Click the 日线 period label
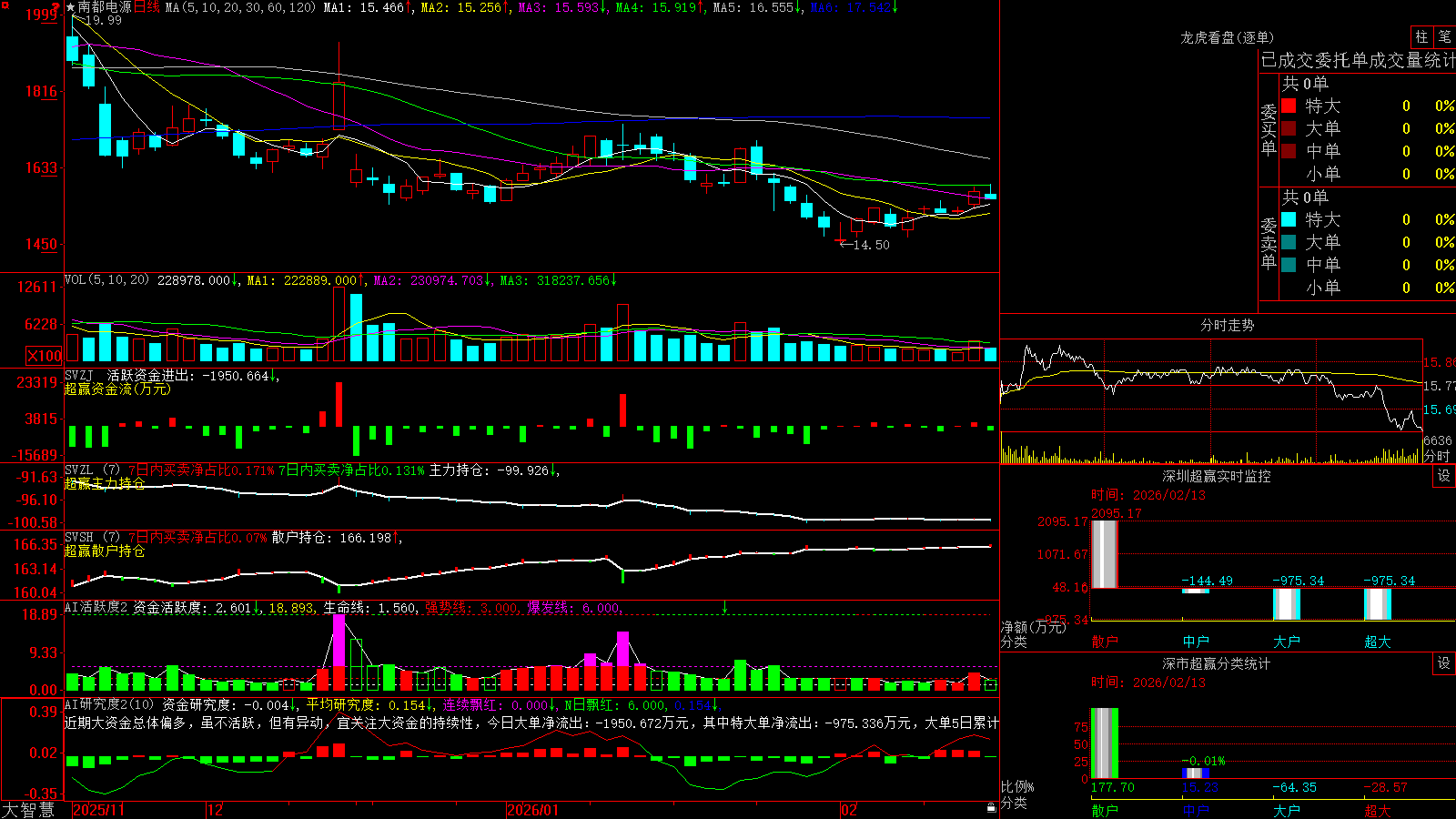 click(x=147, y=7)
